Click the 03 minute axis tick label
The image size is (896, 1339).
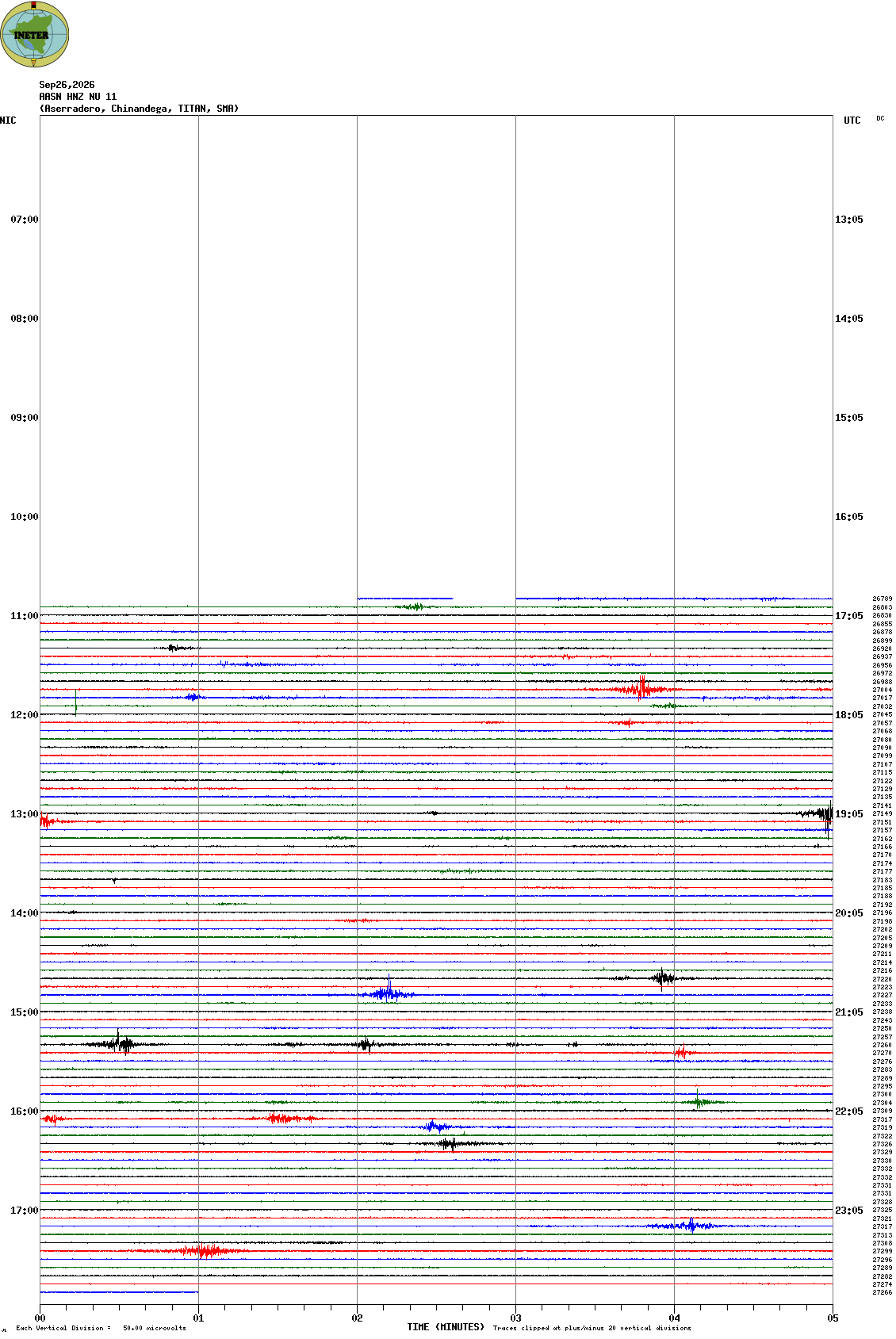pyautogui.click(x=516, y=1318)
